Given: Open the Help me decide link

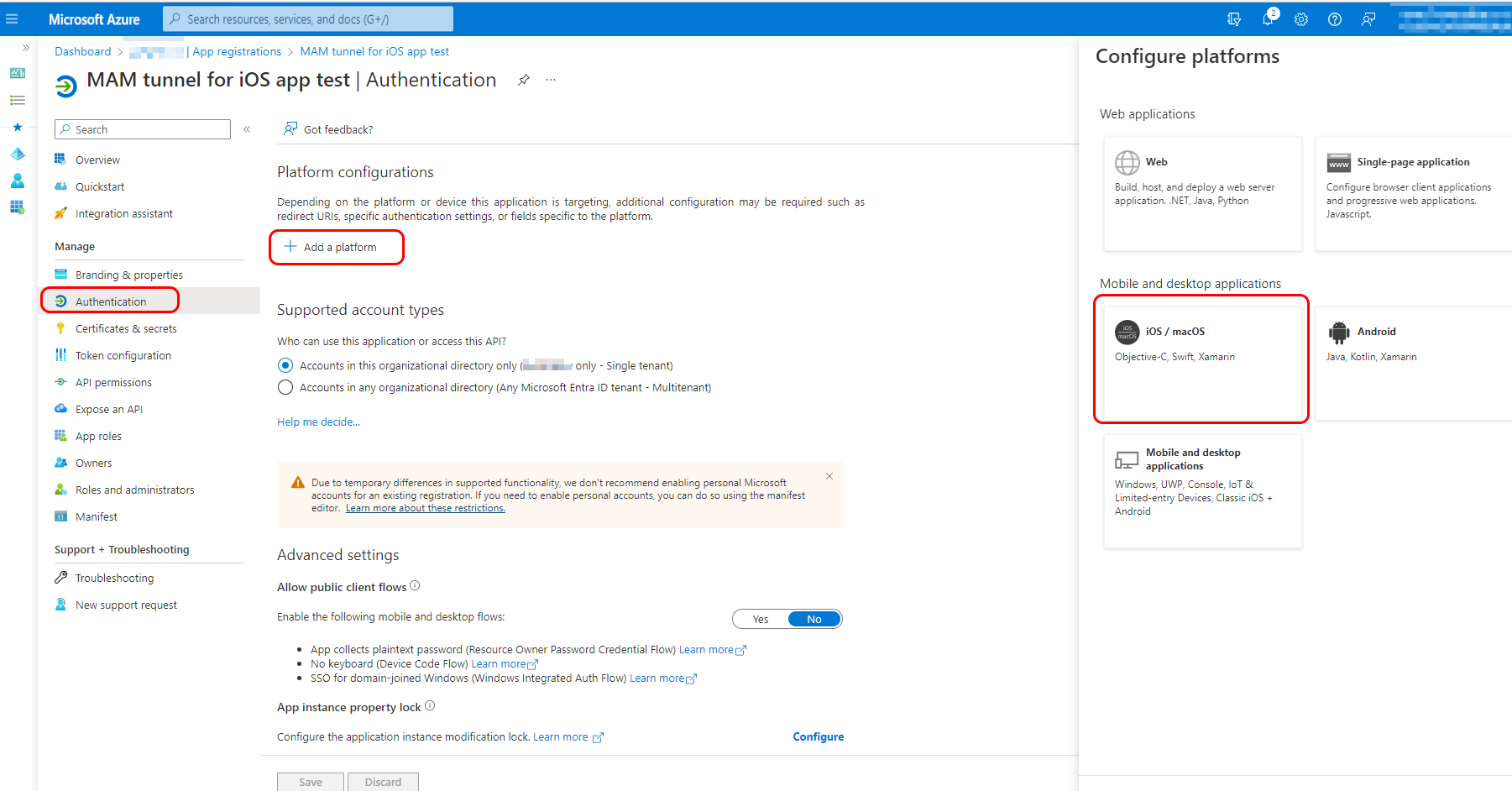Looking at the screenshot, I should coord(317,422).
